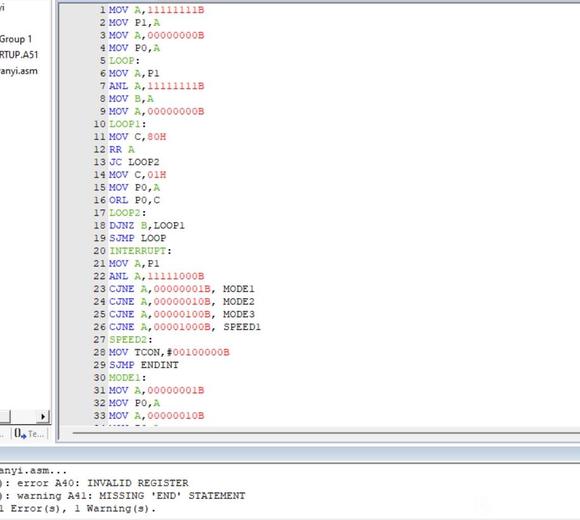
Task: Click line 28 'MOV TCON,#00100000B'
Action: tap(169, 352)
